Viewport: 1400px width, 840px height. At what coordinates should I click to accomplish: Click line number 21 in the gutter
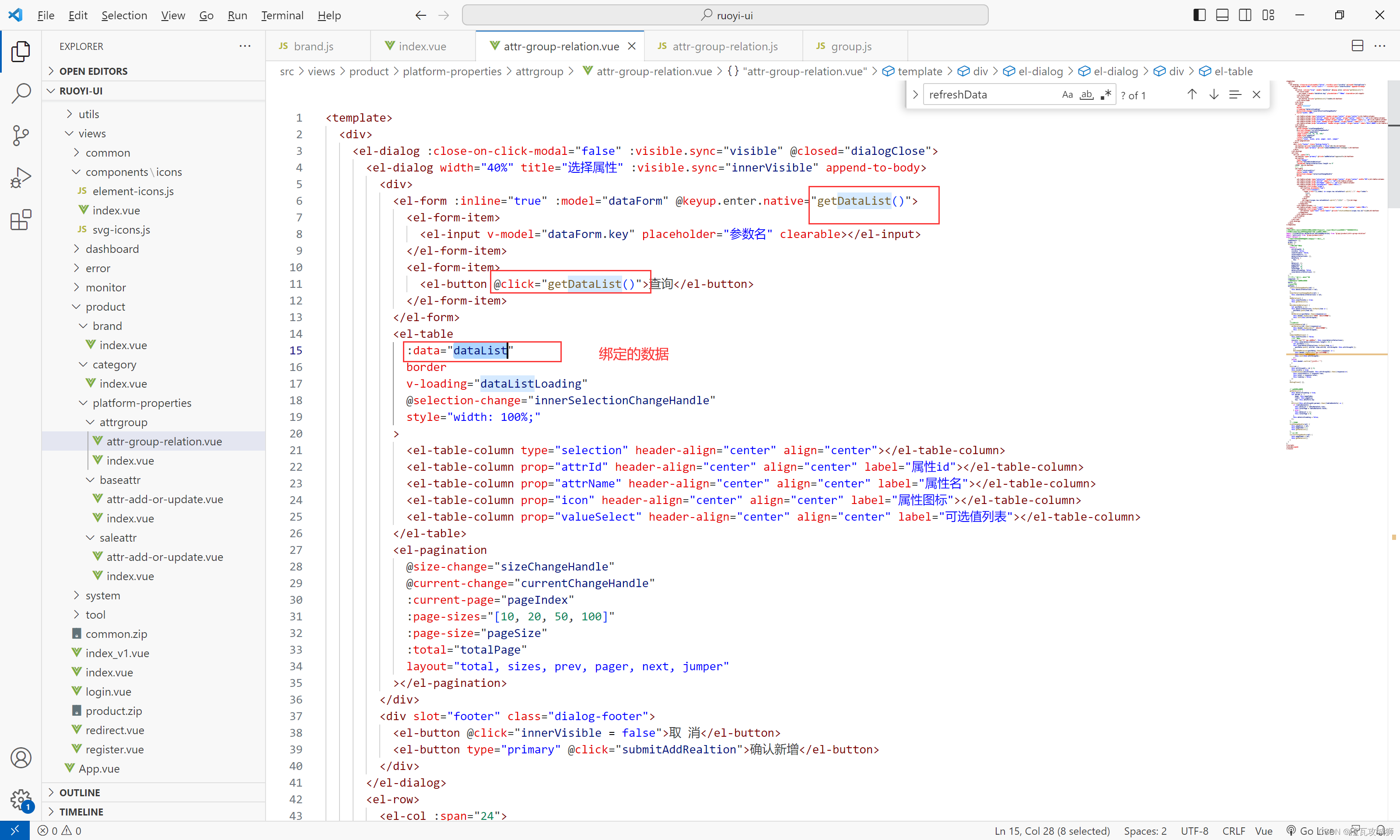[296, 450]
